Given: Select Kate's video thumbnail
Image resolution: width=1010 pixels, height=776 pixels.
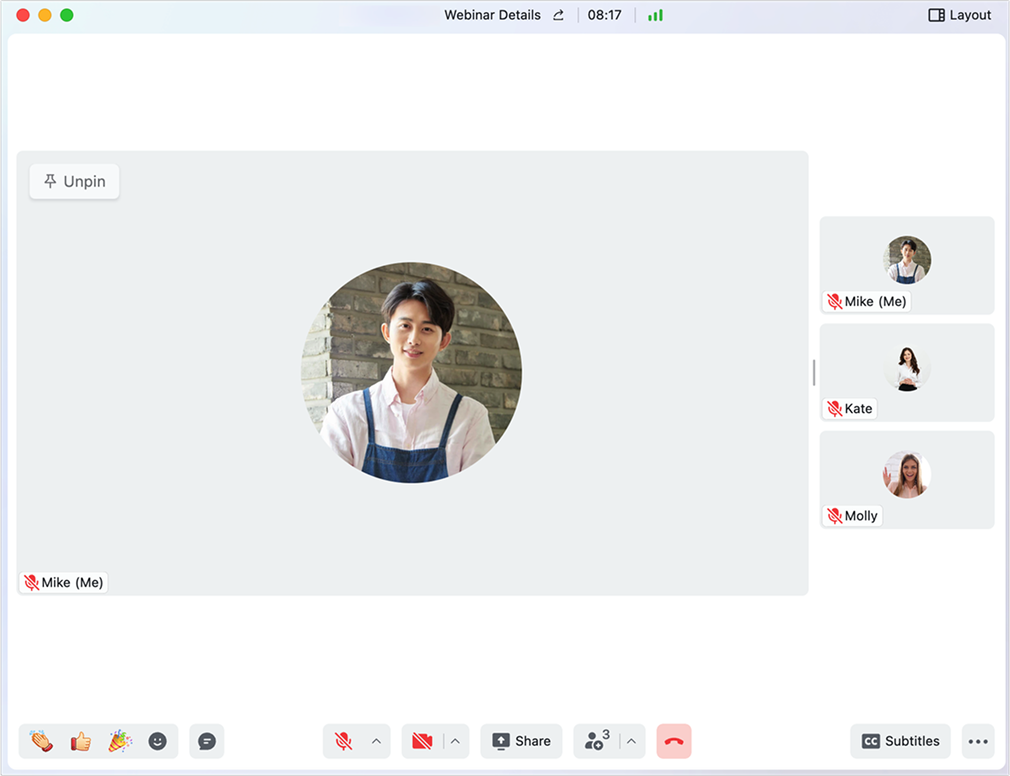Looking at the screenshot, I should click(x=907, y=372).
